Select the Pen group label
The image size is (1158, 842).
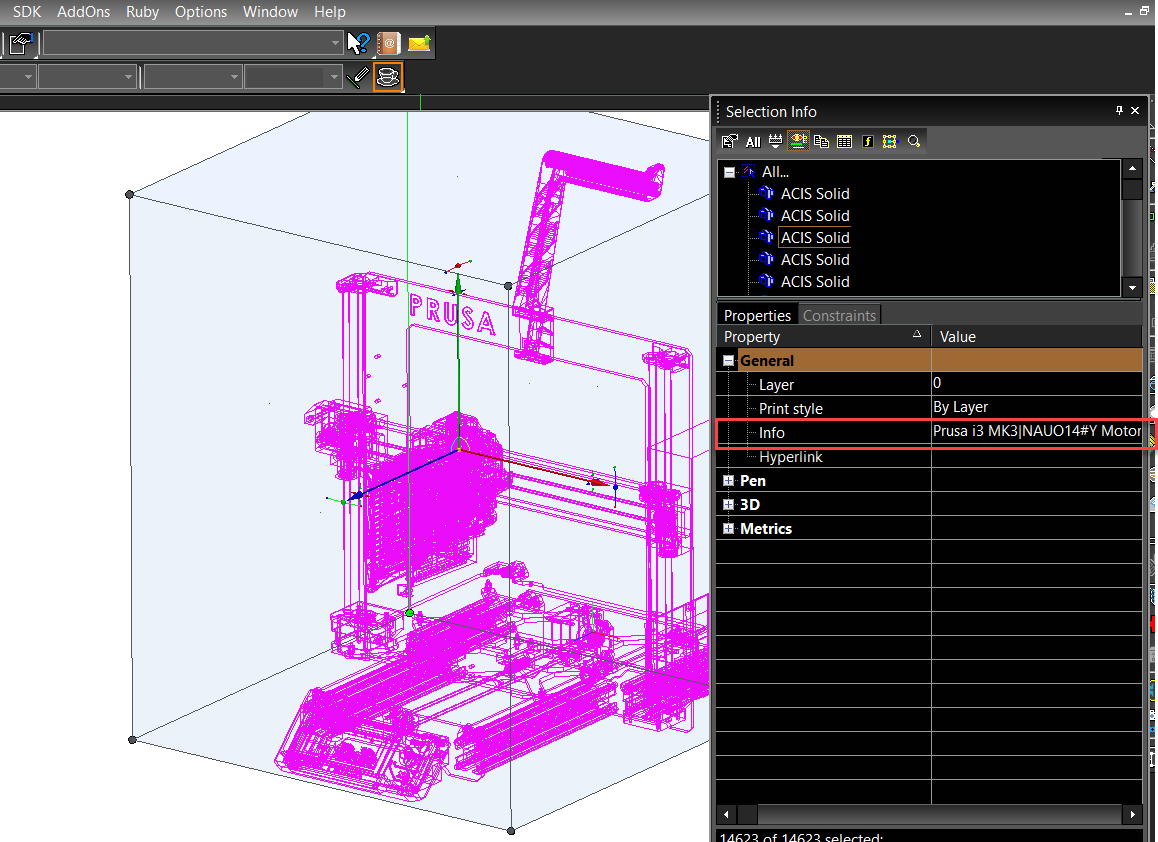click(753, 481)
